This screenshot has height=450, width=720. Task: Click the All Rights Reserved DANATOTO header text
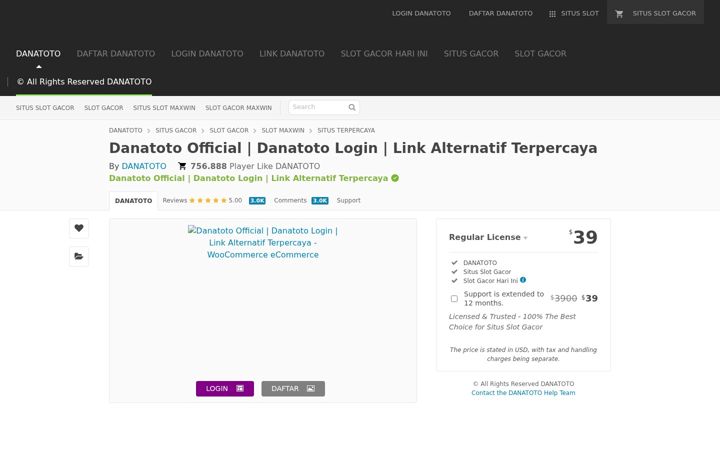click(84, 82)
